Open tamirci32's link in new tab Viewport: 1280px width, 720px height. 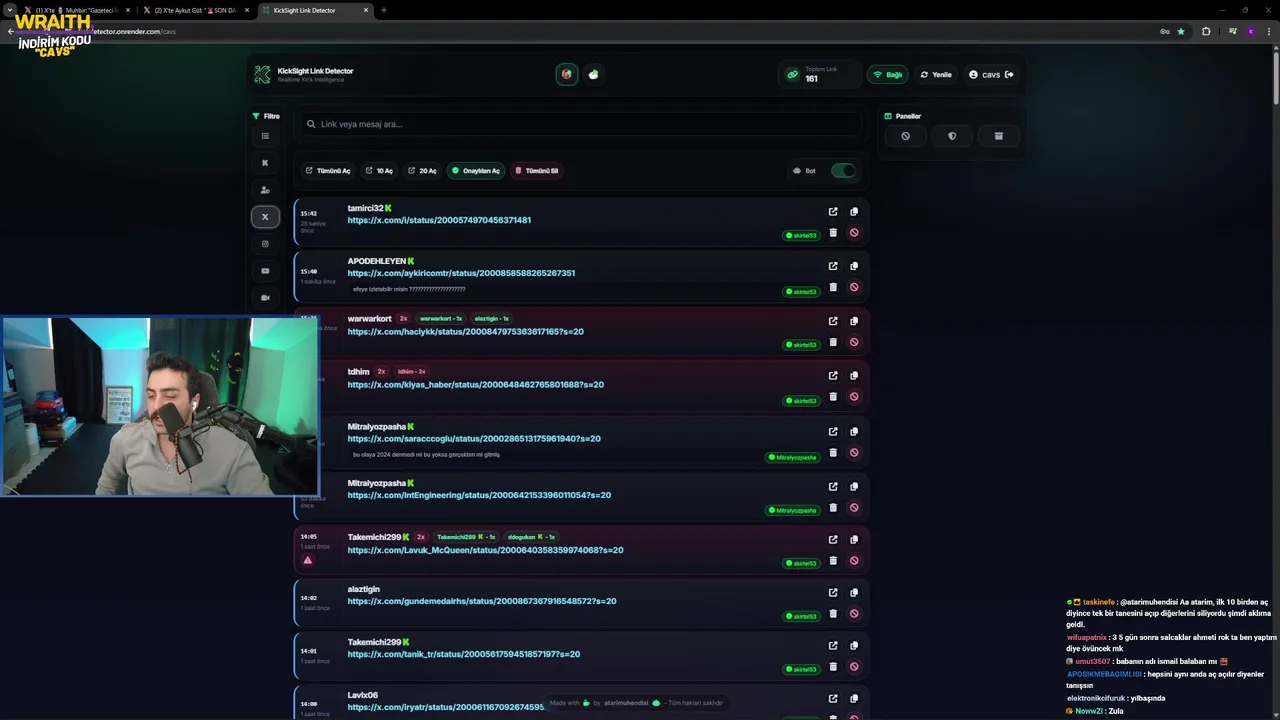[833, 212]
